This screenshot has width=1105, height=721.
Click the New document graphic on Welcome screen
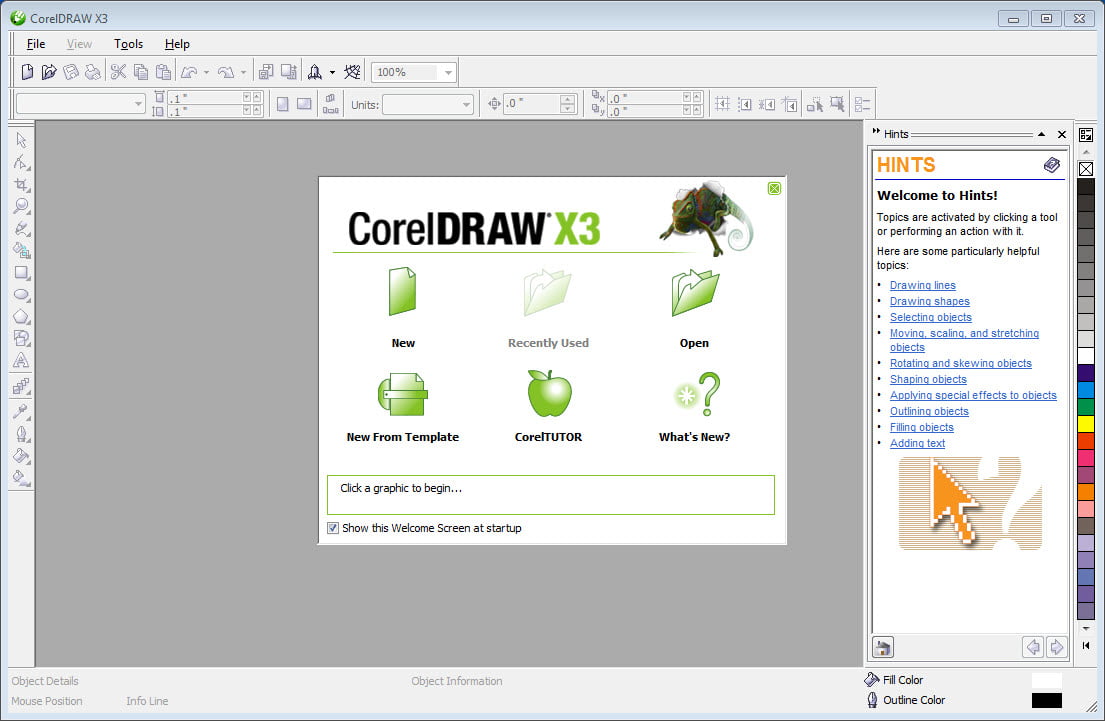point(402,291)
